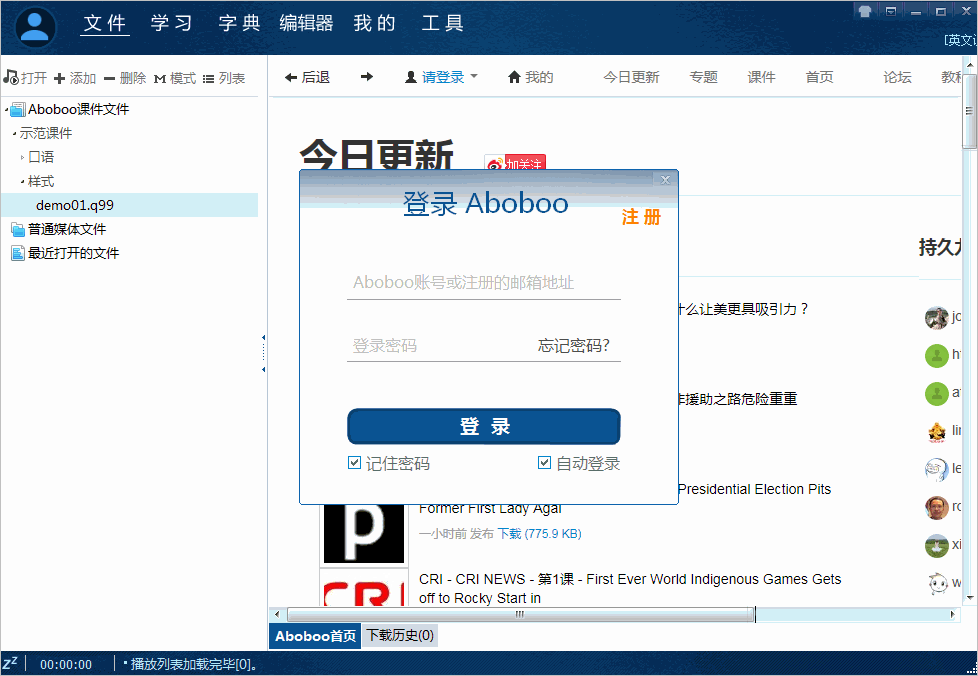Screen dimensions: 978x676
Task: Click the 注册 register link
Action: click(641, 217)
